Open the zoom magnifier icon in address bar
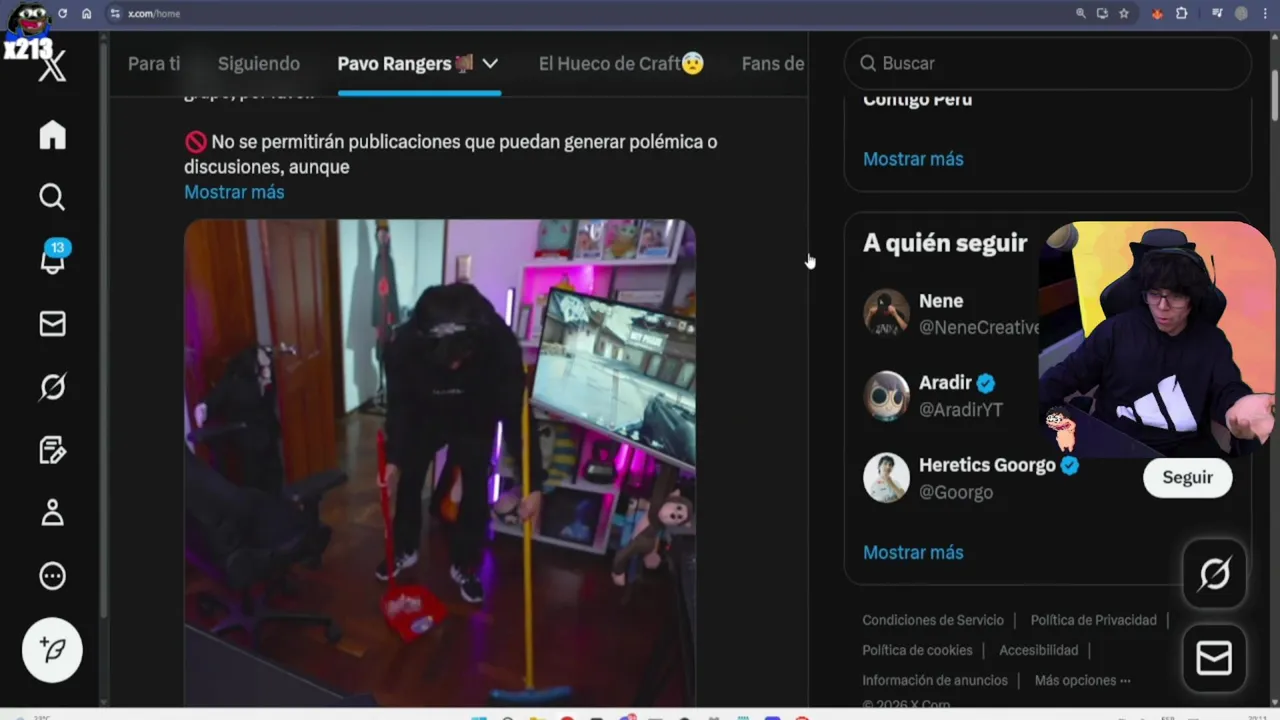The width and height of the screenshot is (1280, 720). click(x=1080, y=13)
